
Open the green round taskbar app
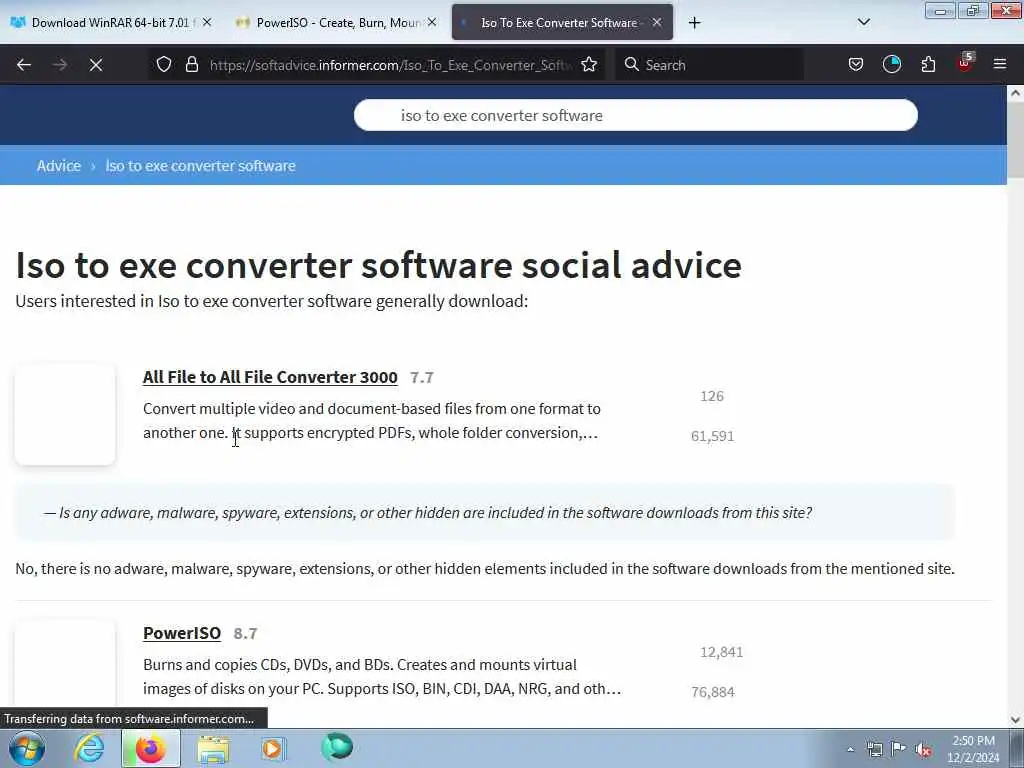coord(337,747)
